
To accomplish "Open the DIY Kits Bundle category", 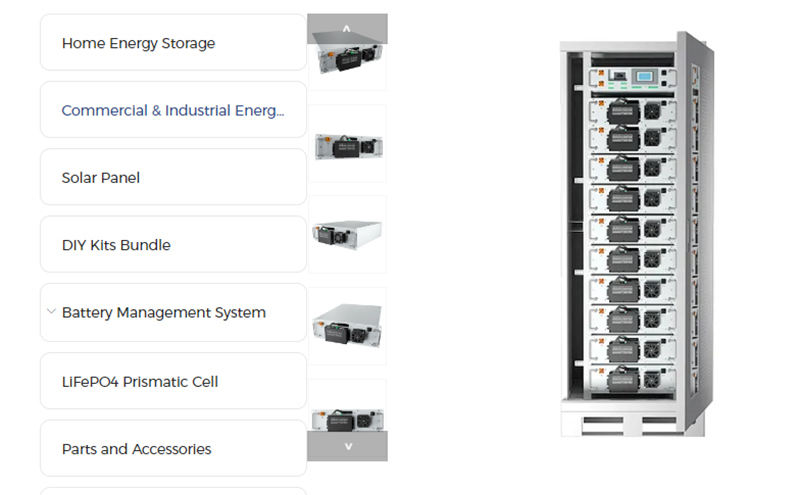I will (172, 245).
